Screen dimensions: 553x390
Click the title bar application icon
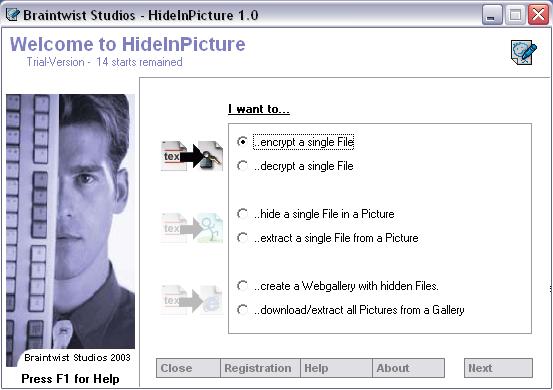pos(13,15)
